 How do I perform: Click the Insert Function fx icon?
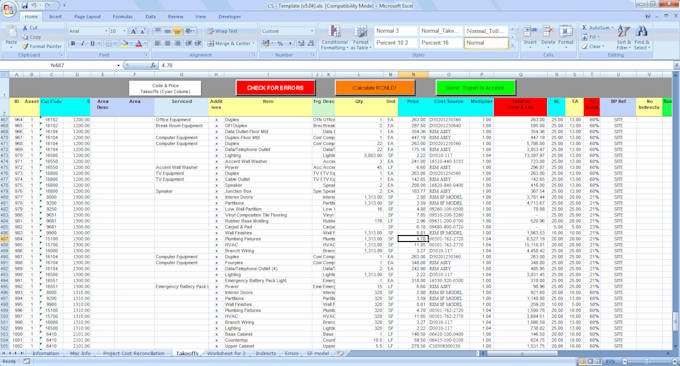[x=153, y=65]
